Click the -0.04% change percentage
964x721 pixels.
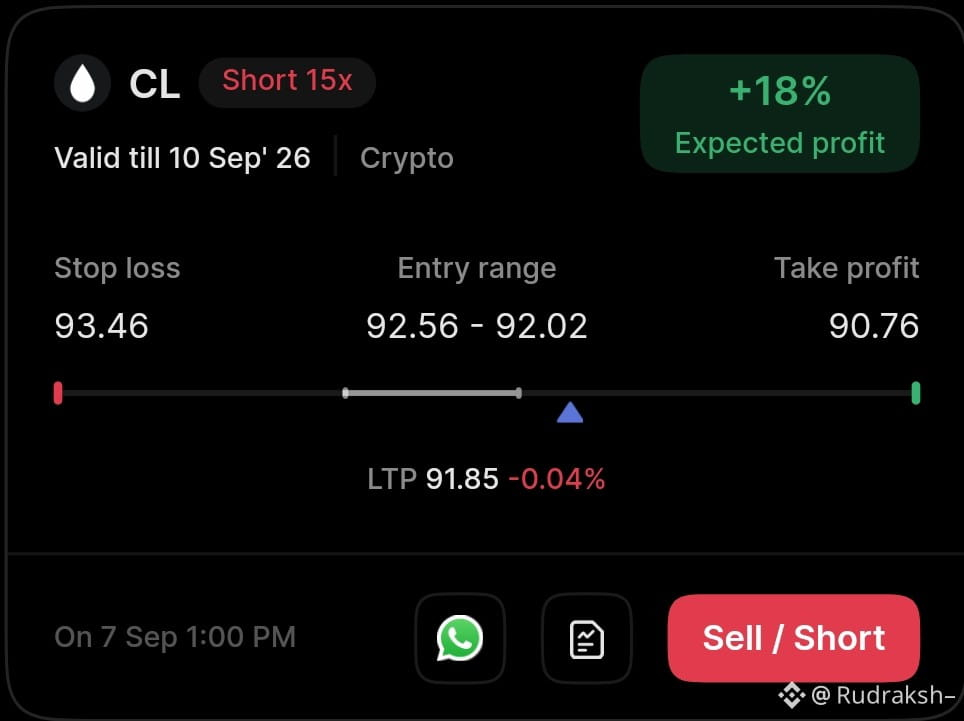[557, 479]
